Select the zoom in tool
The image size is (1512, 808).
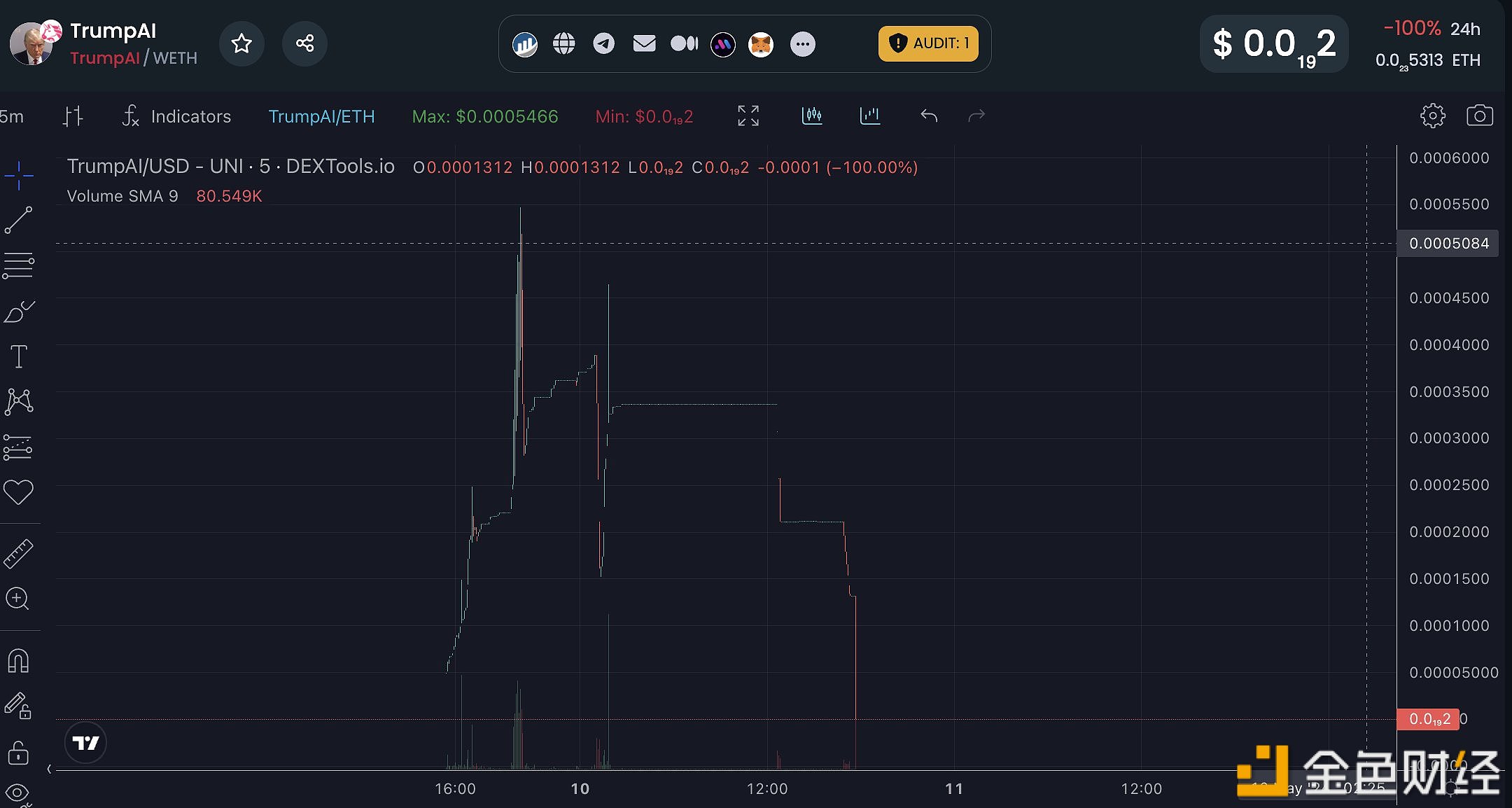(x=17, y=599)
